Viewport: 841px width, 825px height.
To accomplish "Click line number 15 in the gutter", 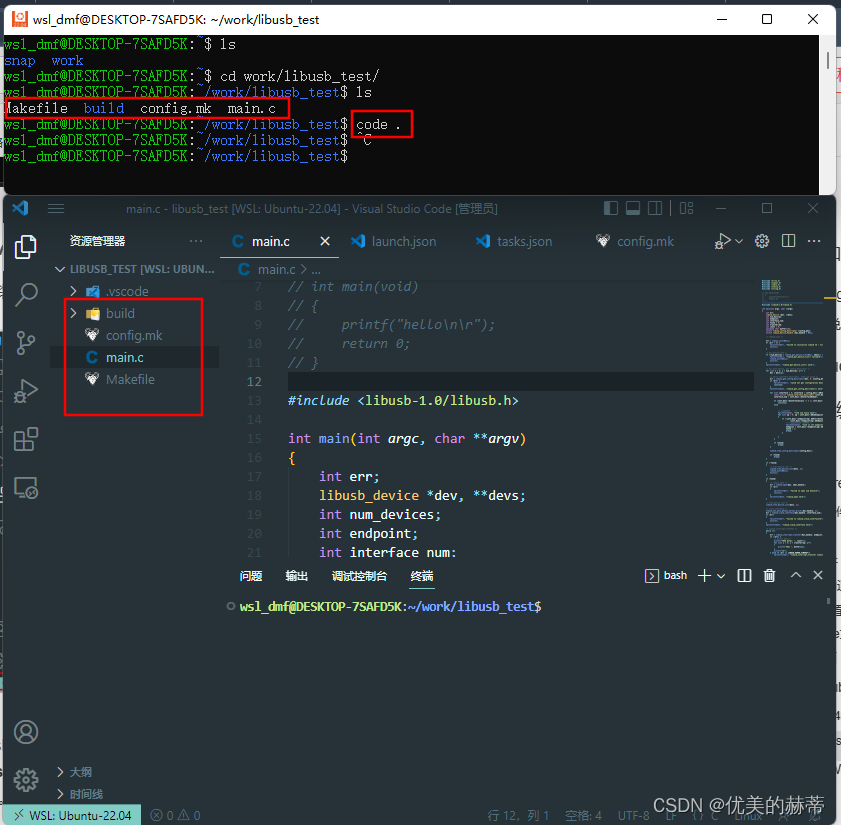I will 254,439.
